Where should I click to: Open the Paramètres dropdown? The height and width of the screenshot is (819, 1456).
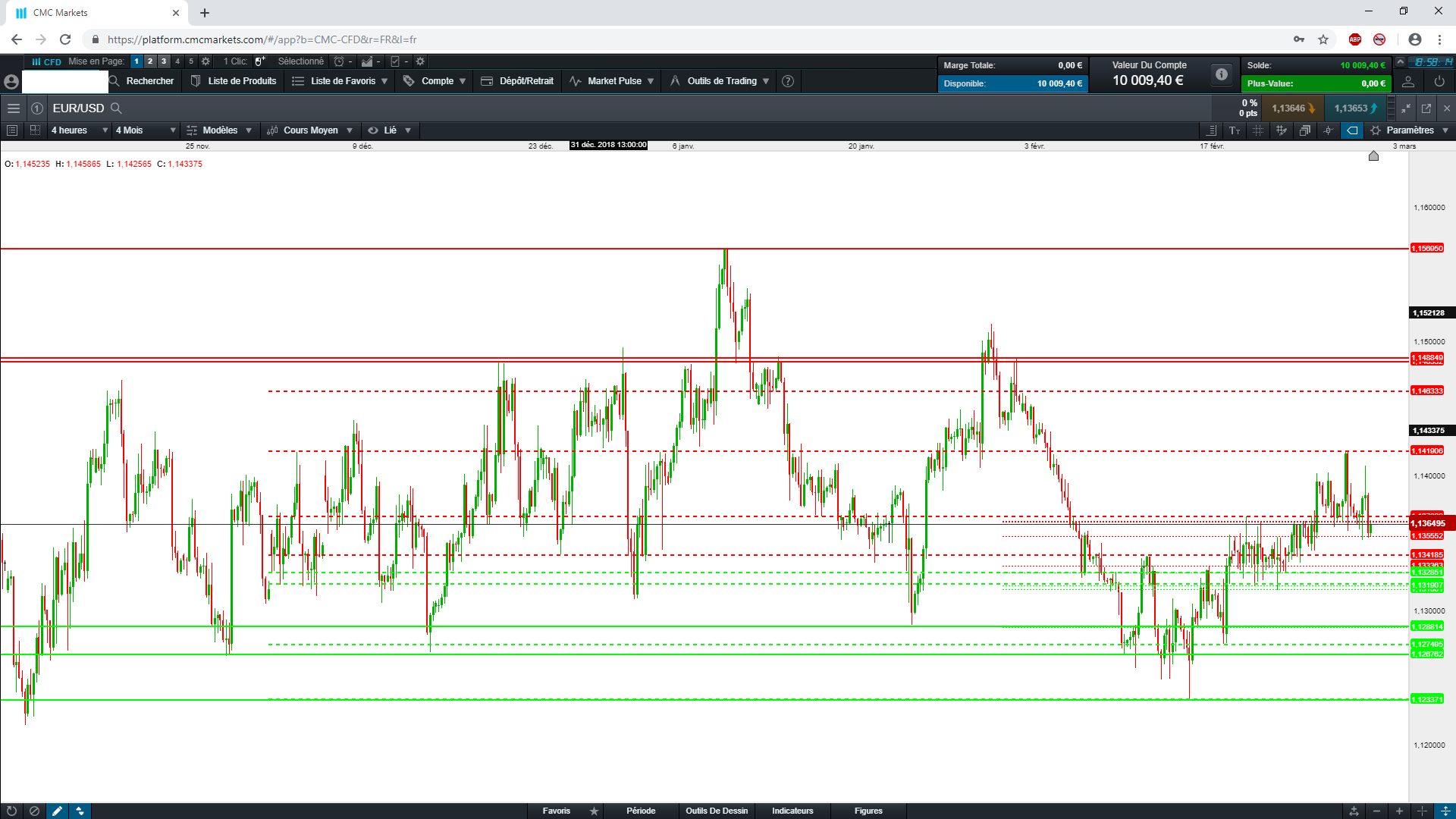(1410, 130)
